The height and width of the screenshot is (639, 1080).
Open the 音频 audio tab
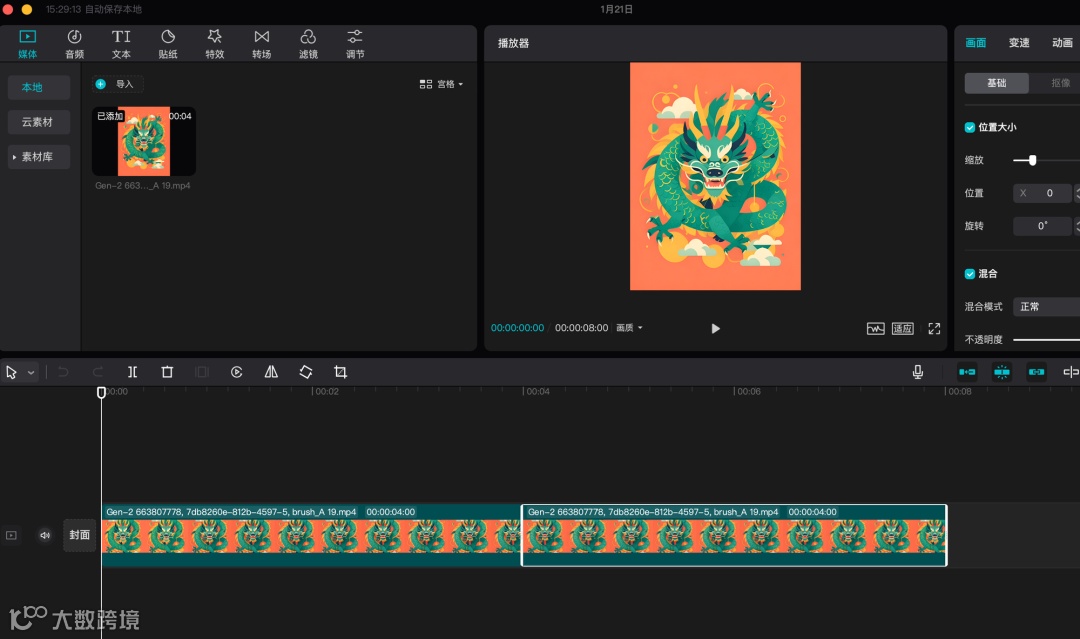point(74,44)
